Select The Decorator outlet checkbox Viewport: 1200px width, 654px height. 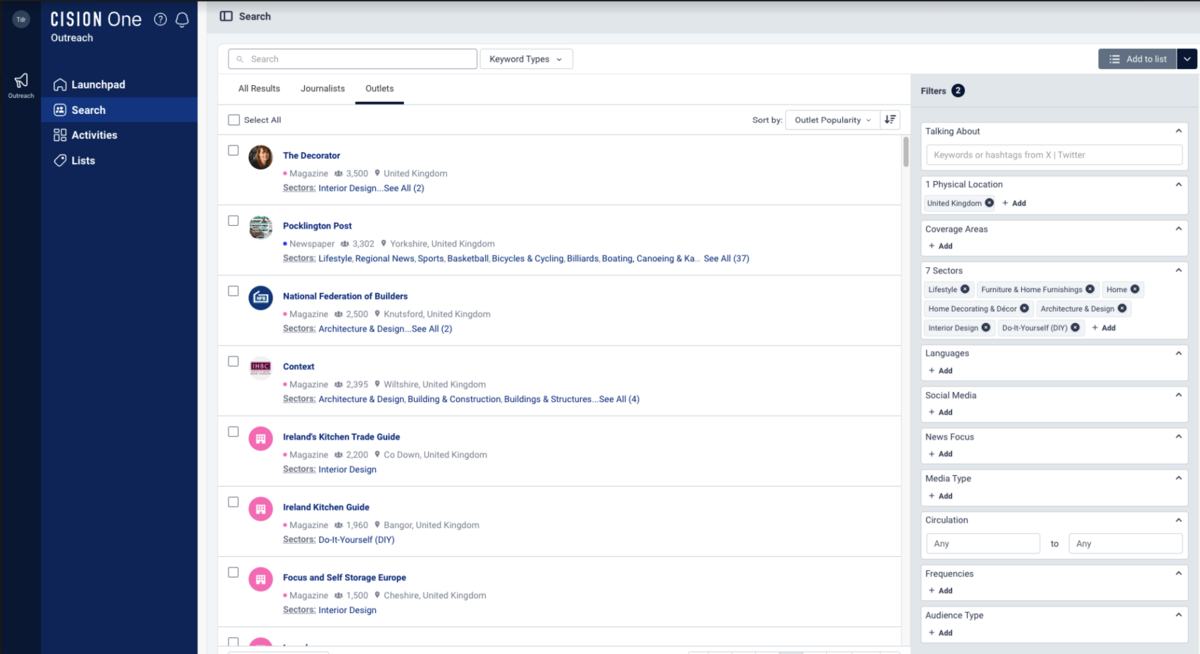point(233,151)
